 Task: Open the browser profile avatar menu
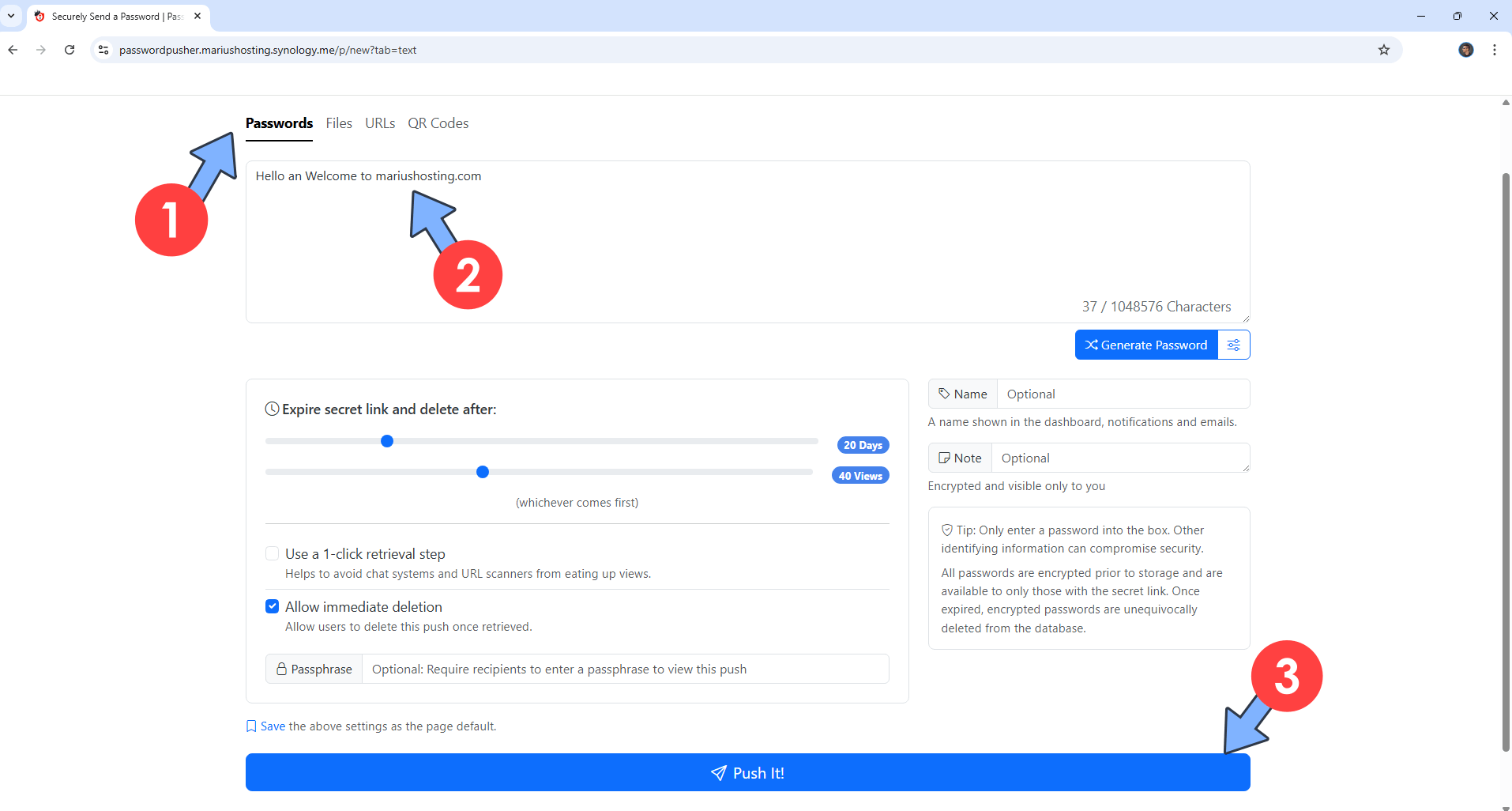(1466, 49)
